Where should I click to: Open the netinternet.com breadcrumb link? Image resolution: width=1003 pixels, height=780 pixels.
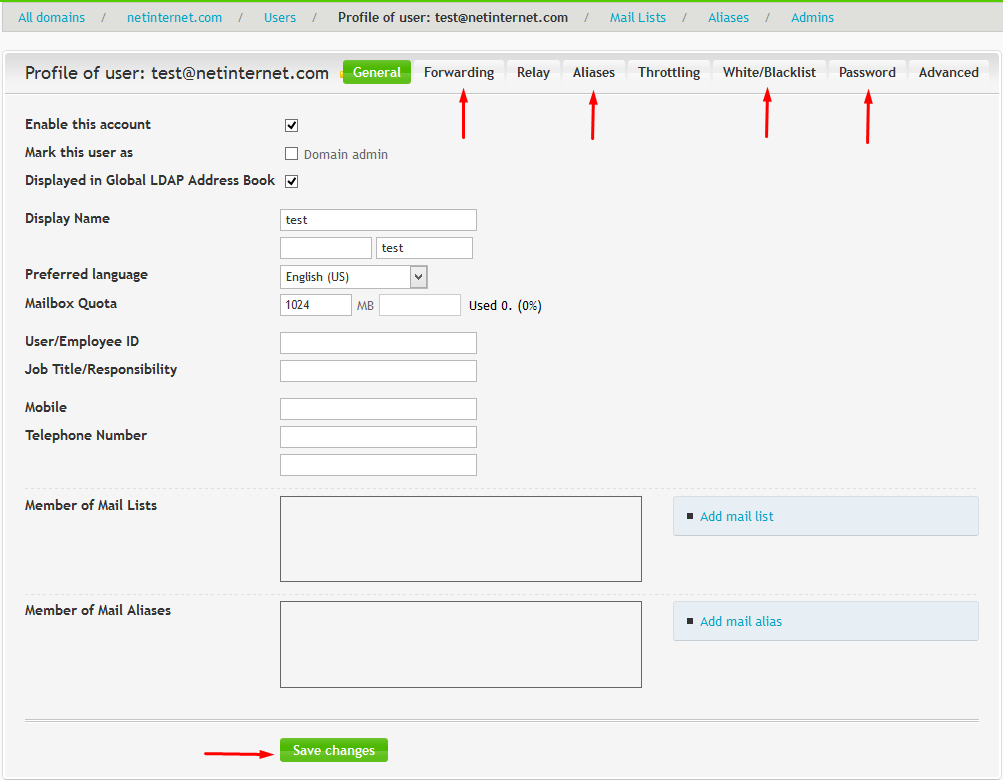click(174, 18)
